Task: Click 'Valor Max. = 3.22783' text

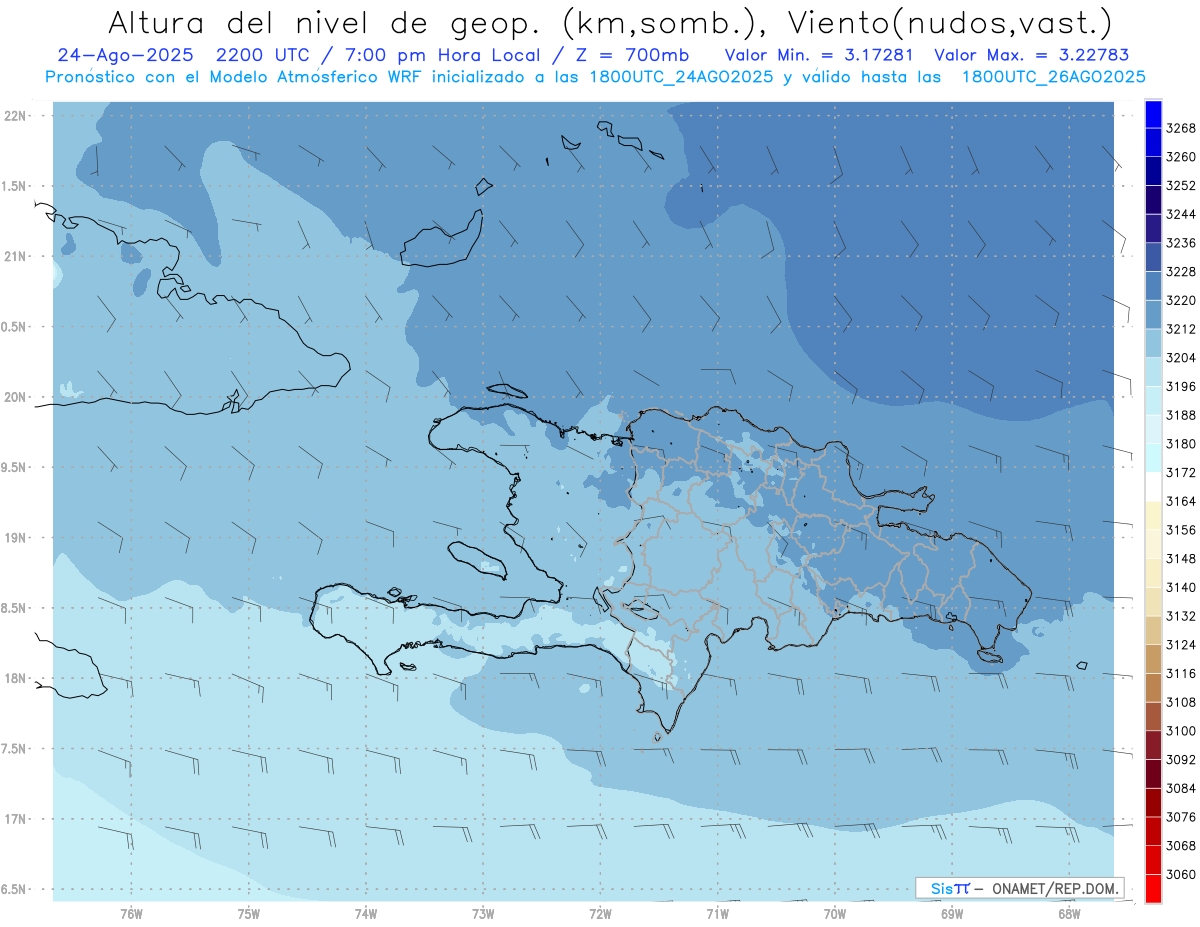Action: [x=1033, y=55]
